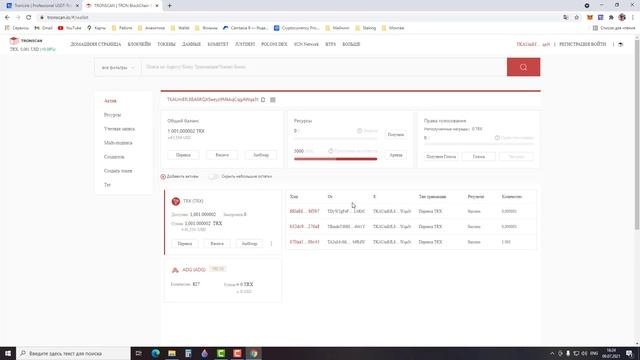Click the third button under total balance
640x360 pixels.
pos(261,155)
